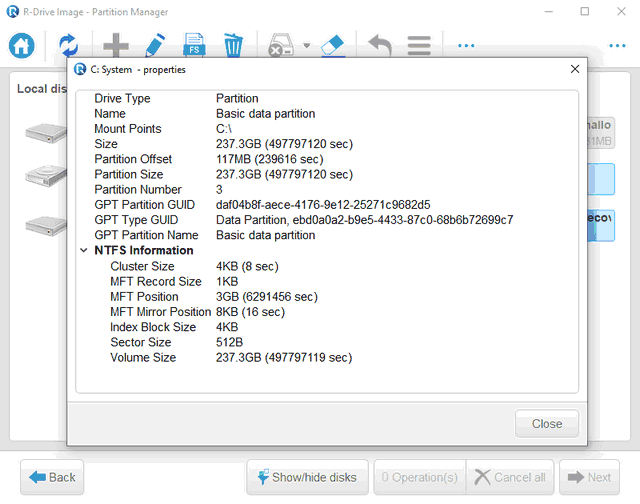Click the rightmost toolbar ellipsis icon

[617, 46]
